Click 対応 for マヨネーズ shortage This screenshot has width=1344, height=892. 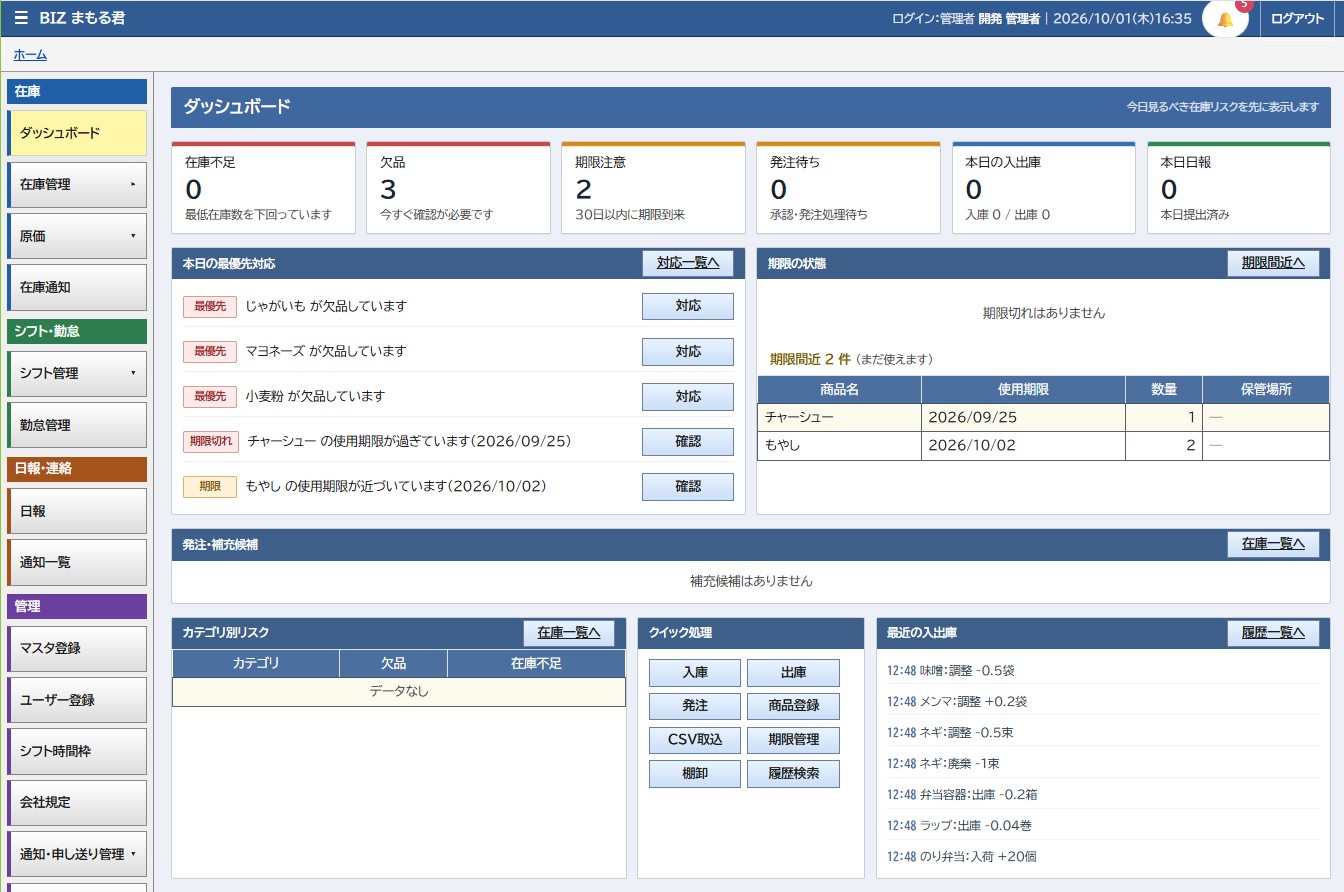(x=688, y=351)
